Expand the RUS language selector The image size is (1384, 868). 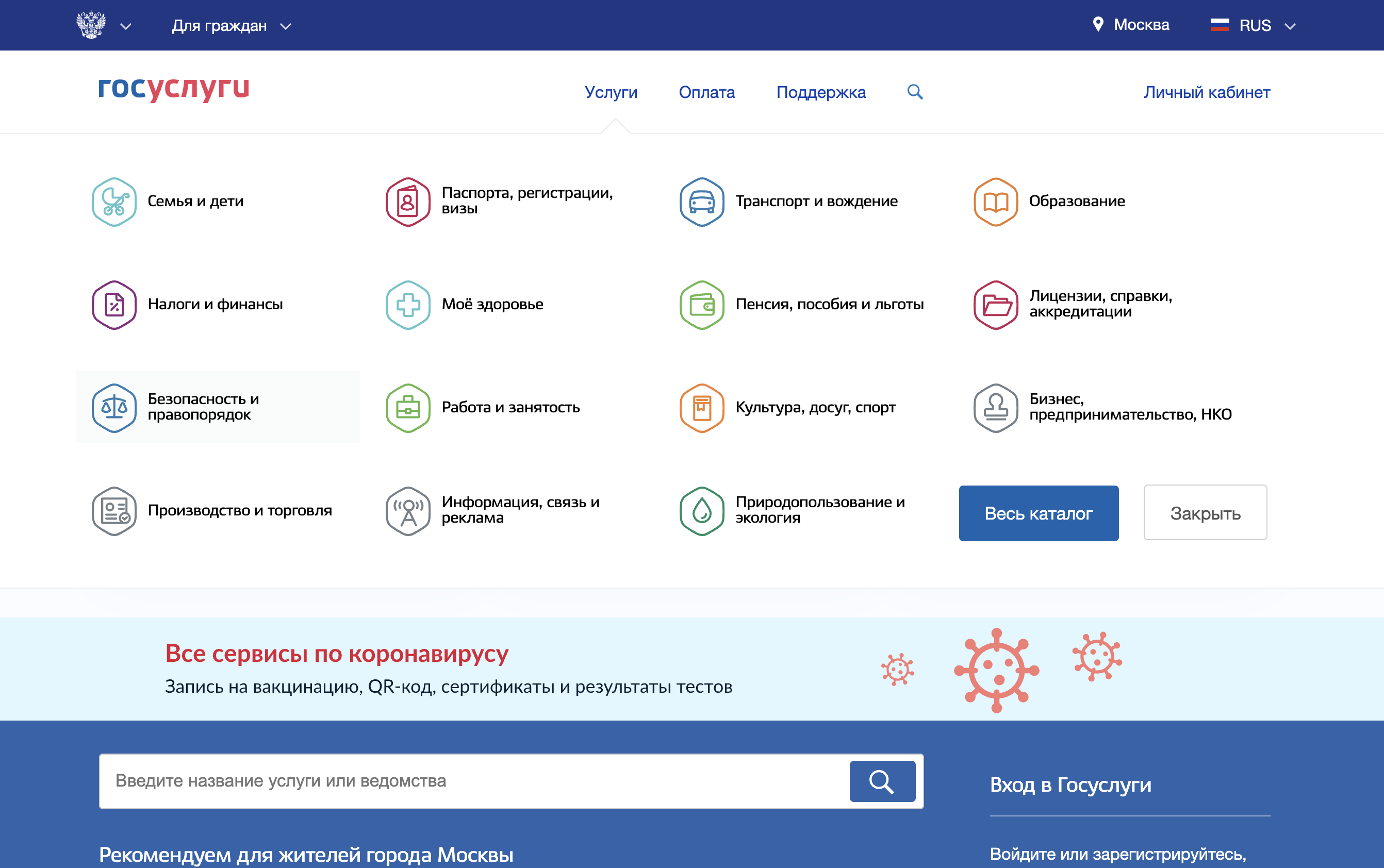[1253, 26]
